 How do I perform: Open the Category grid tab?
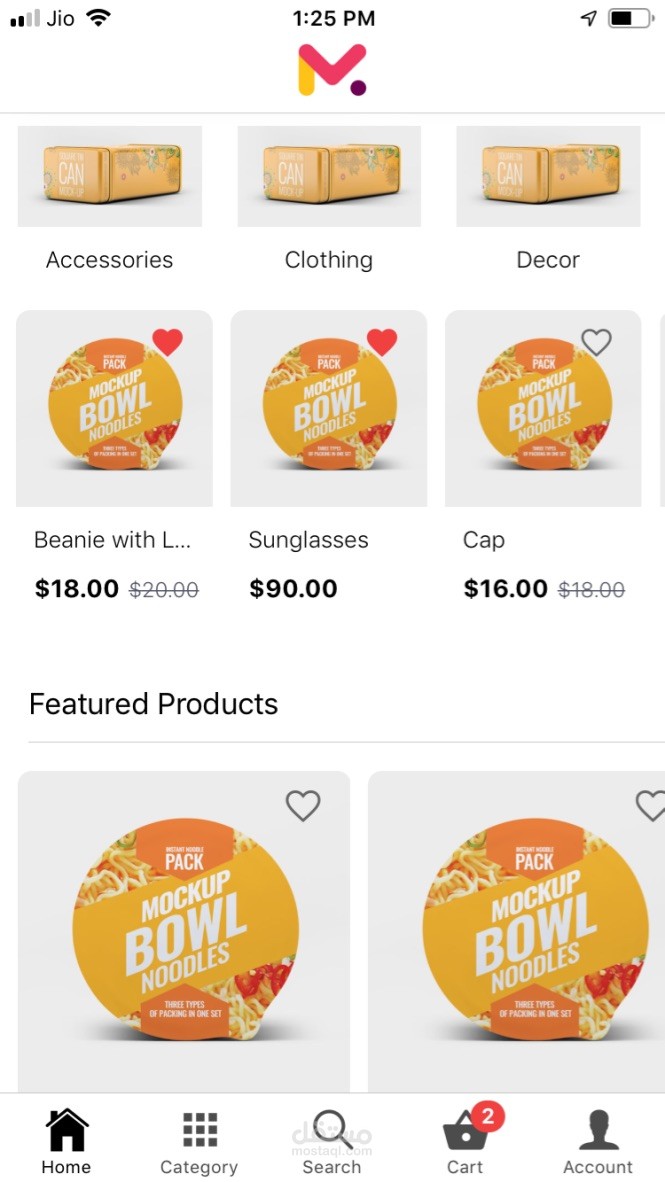(x=199, y=1130)
